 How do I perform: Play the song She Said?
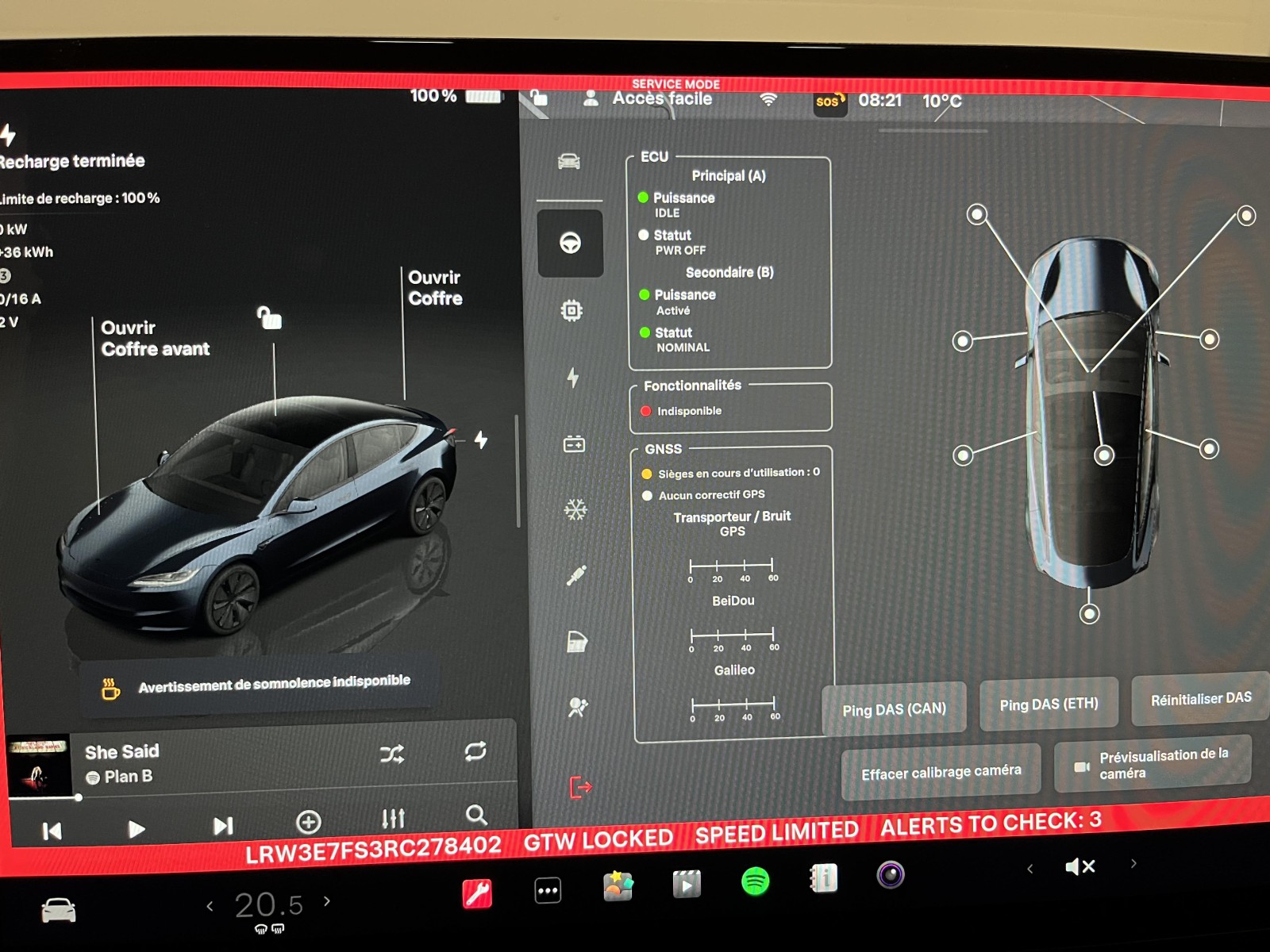[137, 829]
